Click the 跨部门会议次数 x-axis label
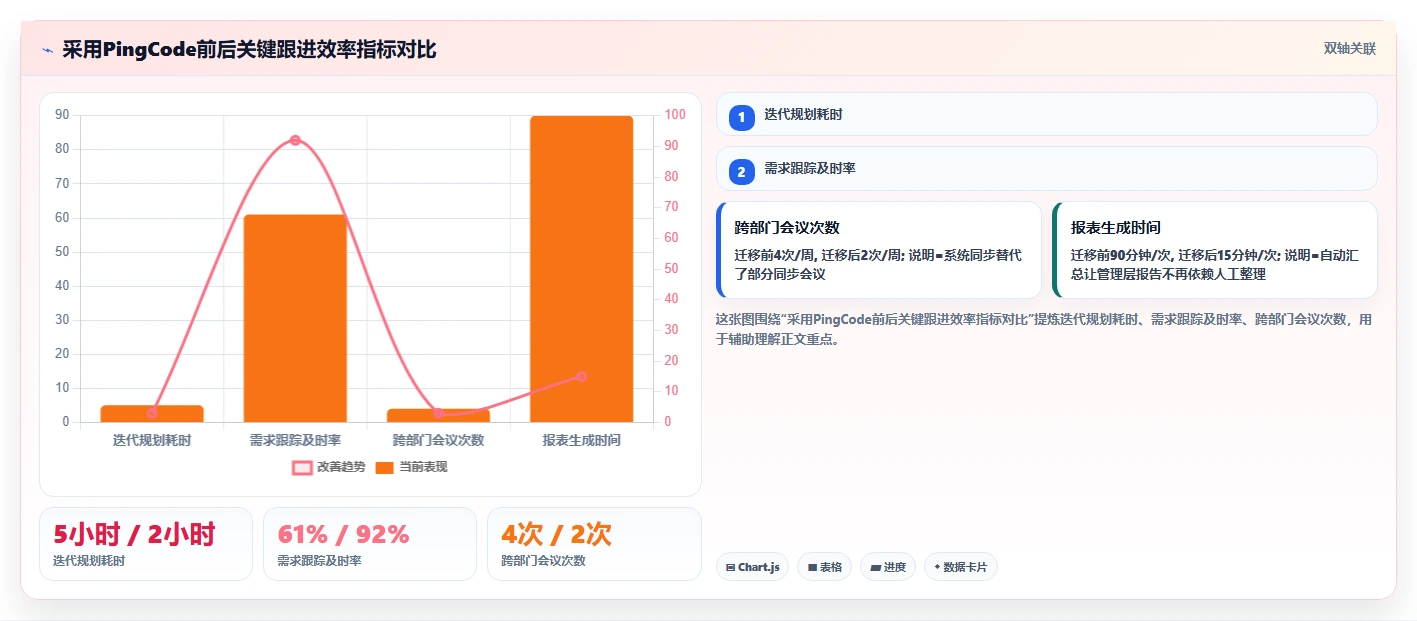 [438, 440]
